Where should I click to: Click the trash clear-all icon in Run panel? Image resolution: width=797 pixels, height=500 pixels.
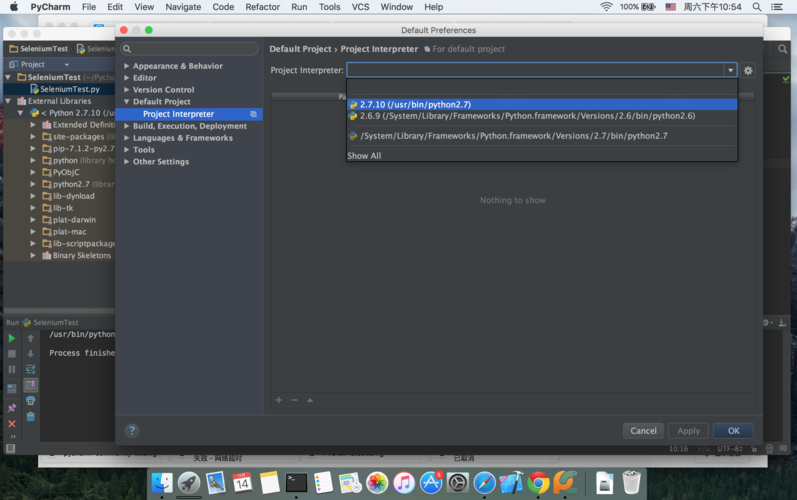[30, 417]
